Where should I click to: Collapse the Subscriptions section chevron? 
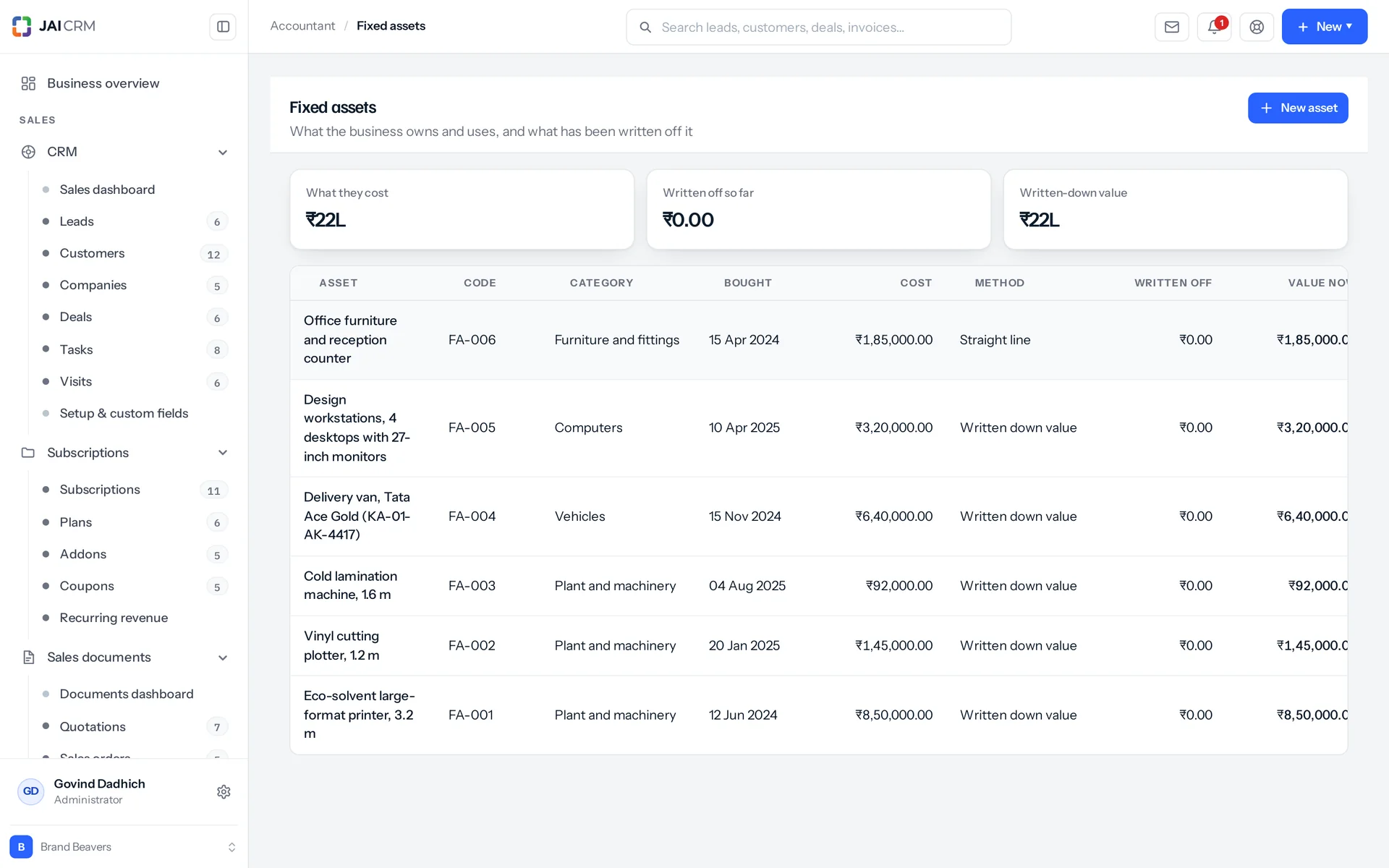click(x=223, y=453)
